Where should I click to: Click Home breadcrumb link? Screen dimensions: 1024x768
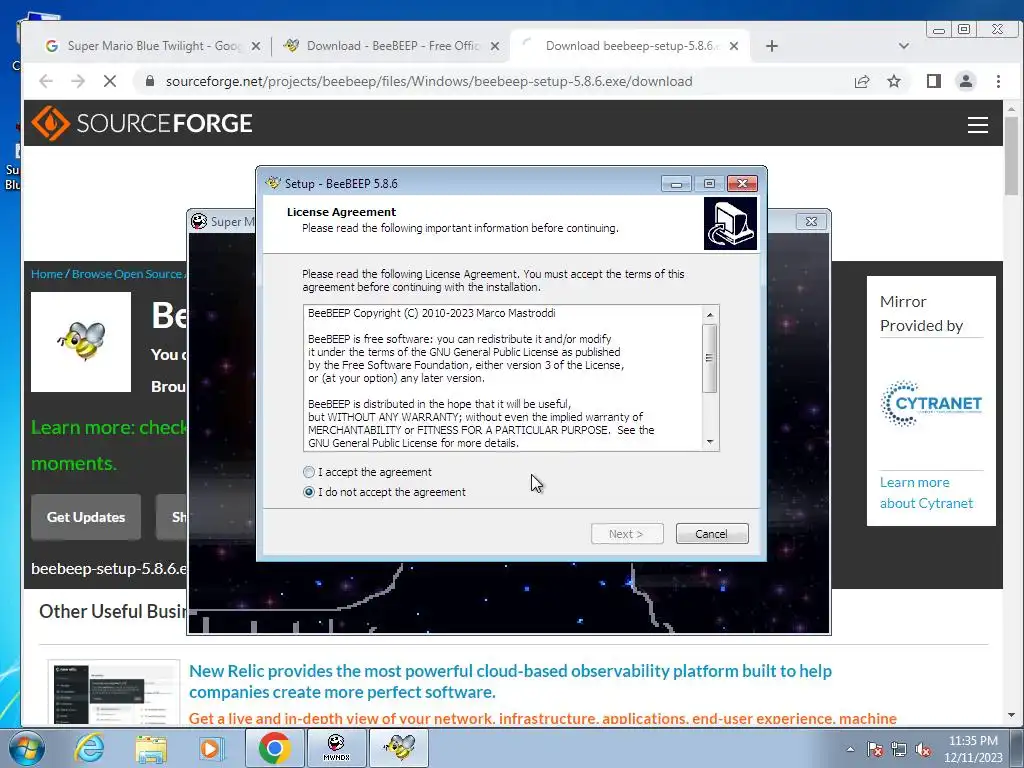[x=46, y=274]
